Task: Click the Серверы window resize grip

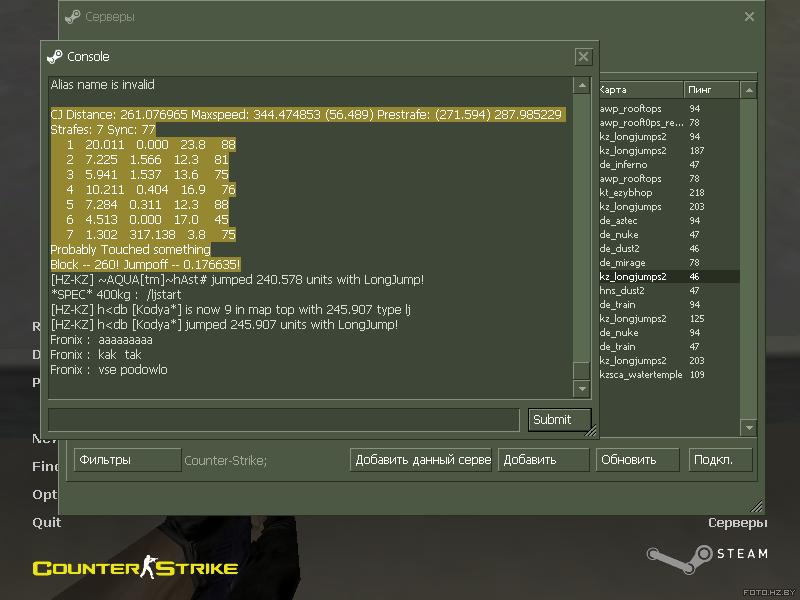Action: tap(757, 506)
